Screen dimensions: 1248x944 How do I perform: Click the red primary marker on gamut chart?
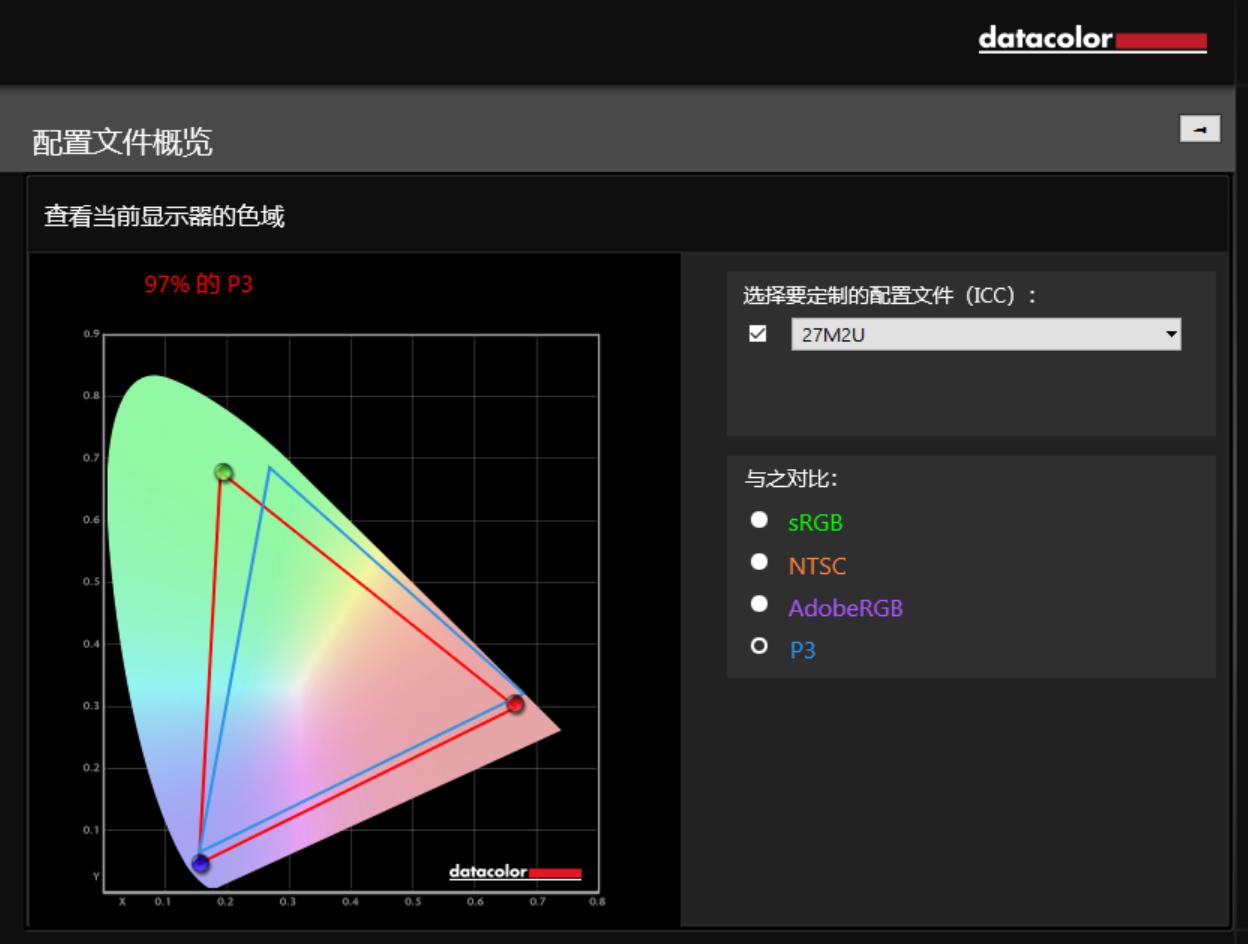pos(515,704)
